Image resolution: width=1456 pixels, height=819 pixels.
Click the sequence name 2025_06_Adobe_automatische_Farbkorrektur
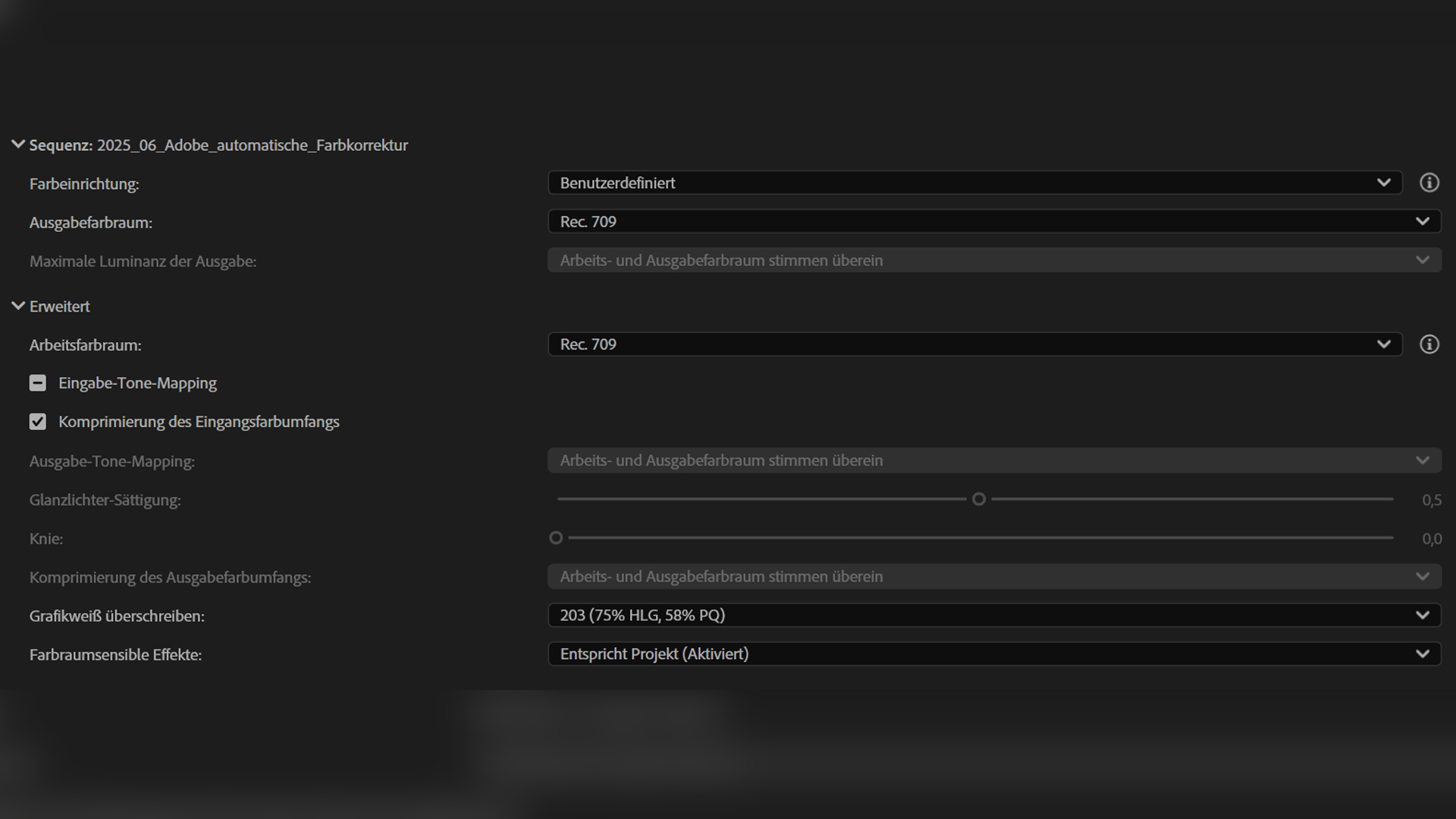click(x=252, y=145)
